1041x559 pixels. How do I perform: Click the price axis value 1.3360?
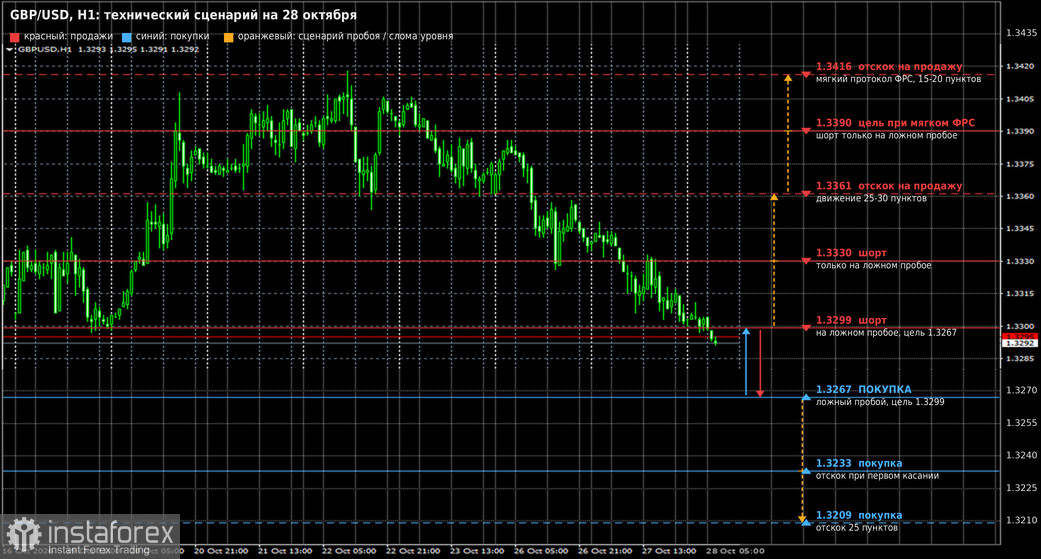tap(1021, 197)
